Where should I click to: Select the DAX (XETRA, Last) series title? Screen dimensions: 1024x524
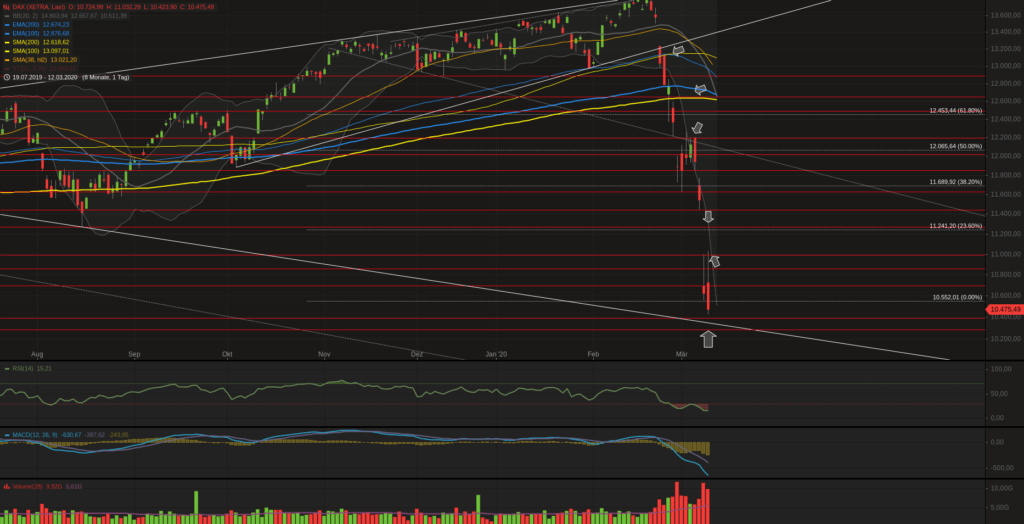[x=39, y=7]
